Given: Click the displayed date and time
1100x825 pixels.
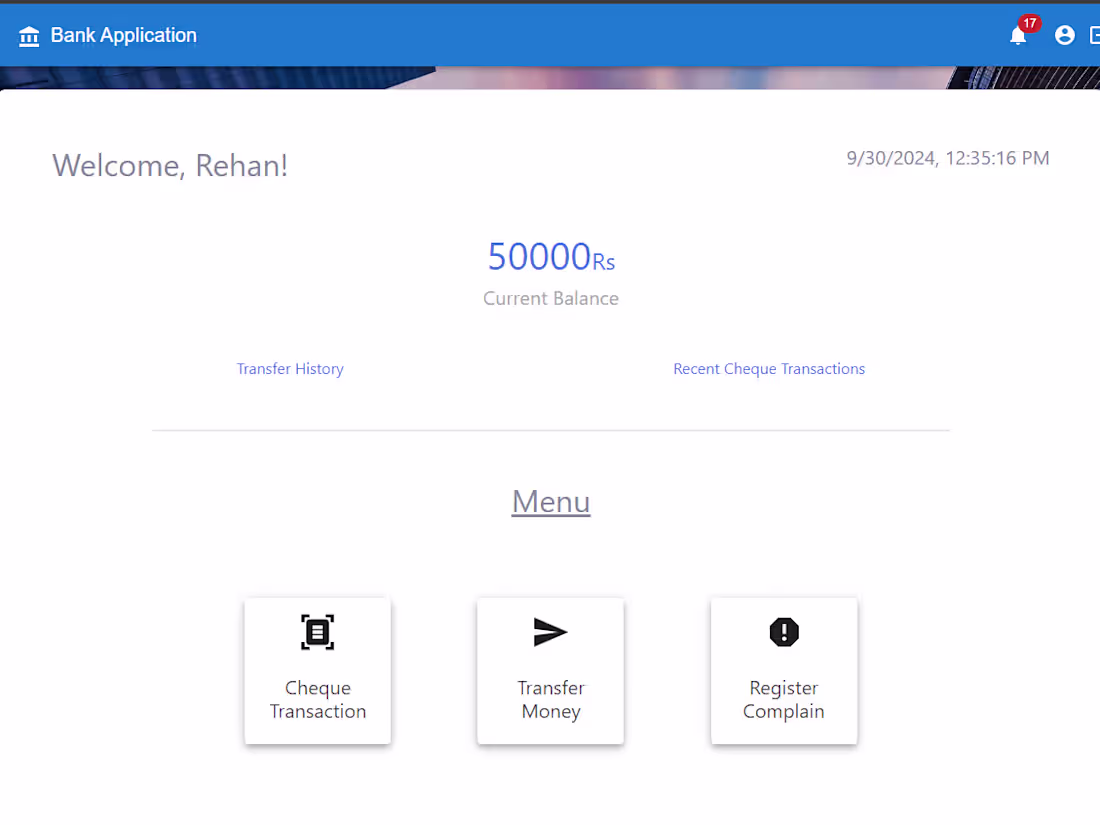Looking at the screenshot, I should click(947, 157).
